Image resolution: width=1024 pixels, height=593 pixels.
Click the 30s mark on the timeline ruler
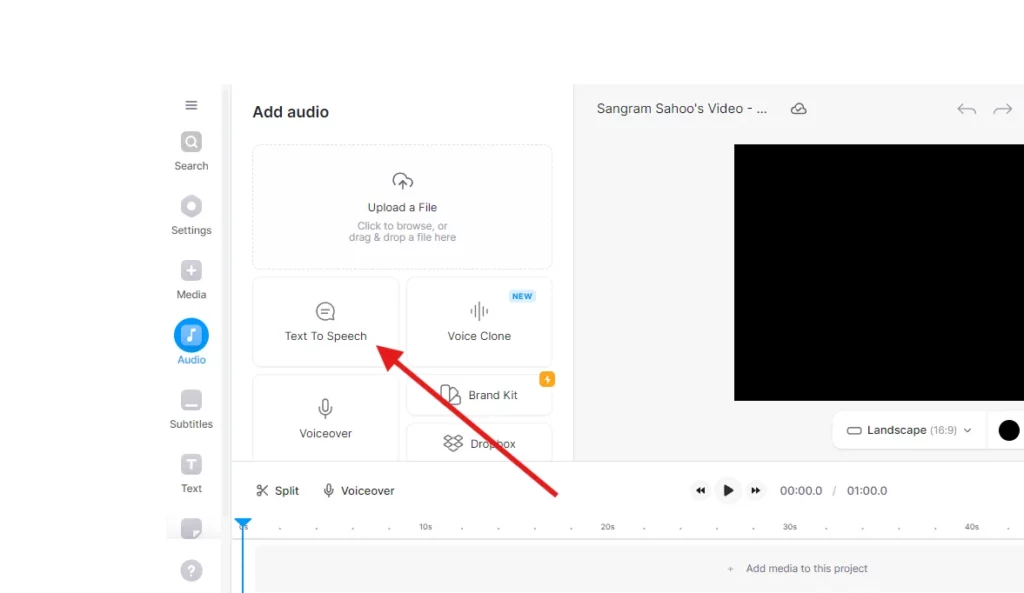790,526
